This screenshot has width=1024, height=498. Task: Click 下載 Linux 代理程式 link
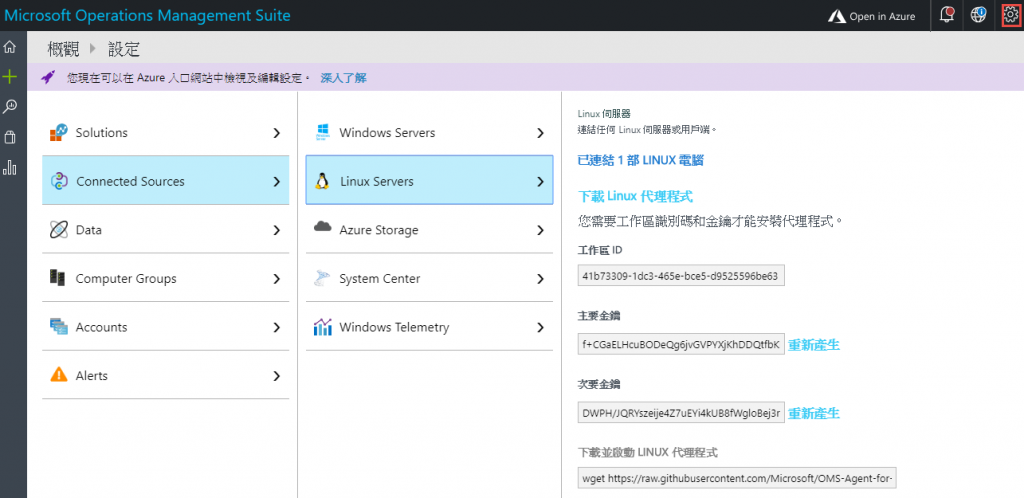coord(635,196)
